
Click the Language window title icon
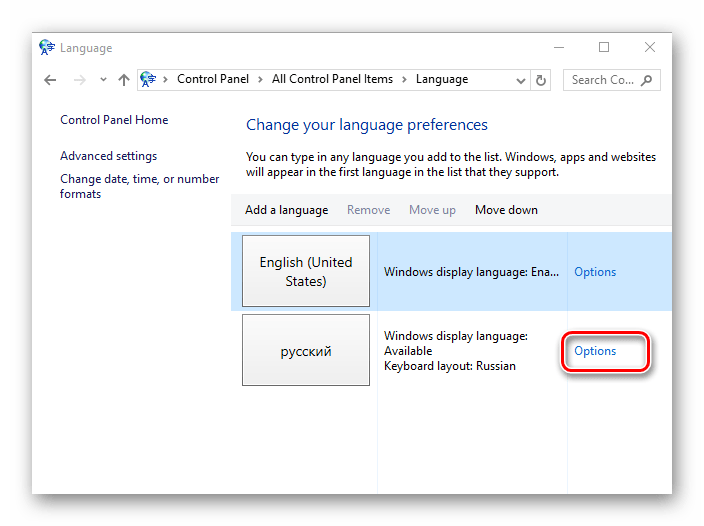pos(47,48)
